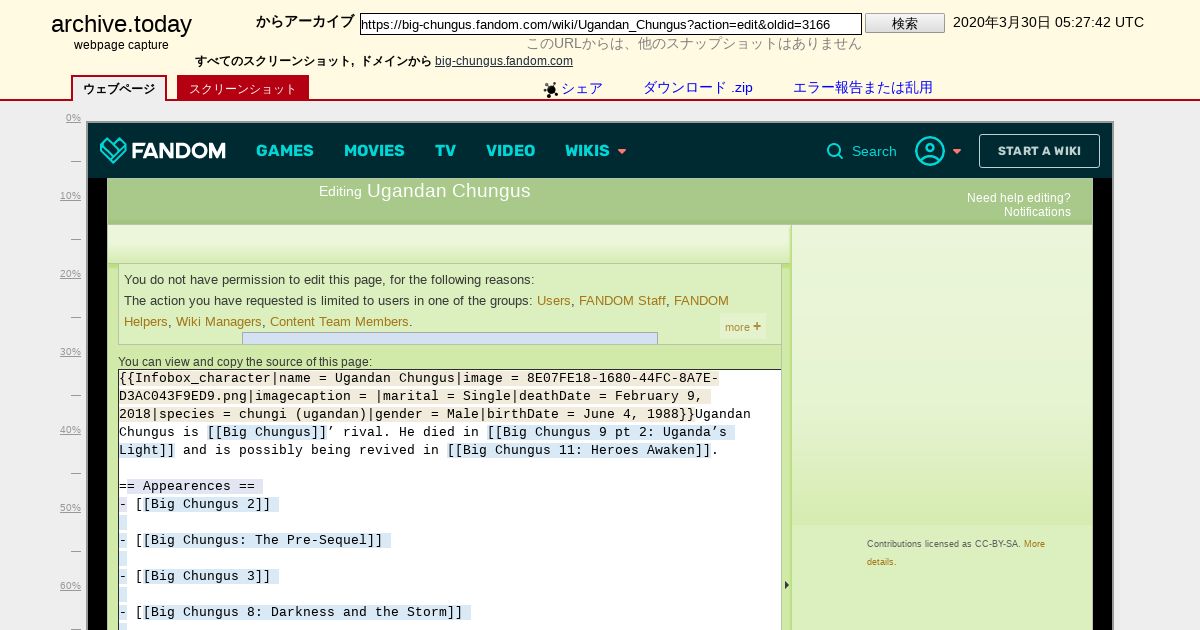Click the 検索 button
This screenshot has width=1200, height=630.
point(905,23)
